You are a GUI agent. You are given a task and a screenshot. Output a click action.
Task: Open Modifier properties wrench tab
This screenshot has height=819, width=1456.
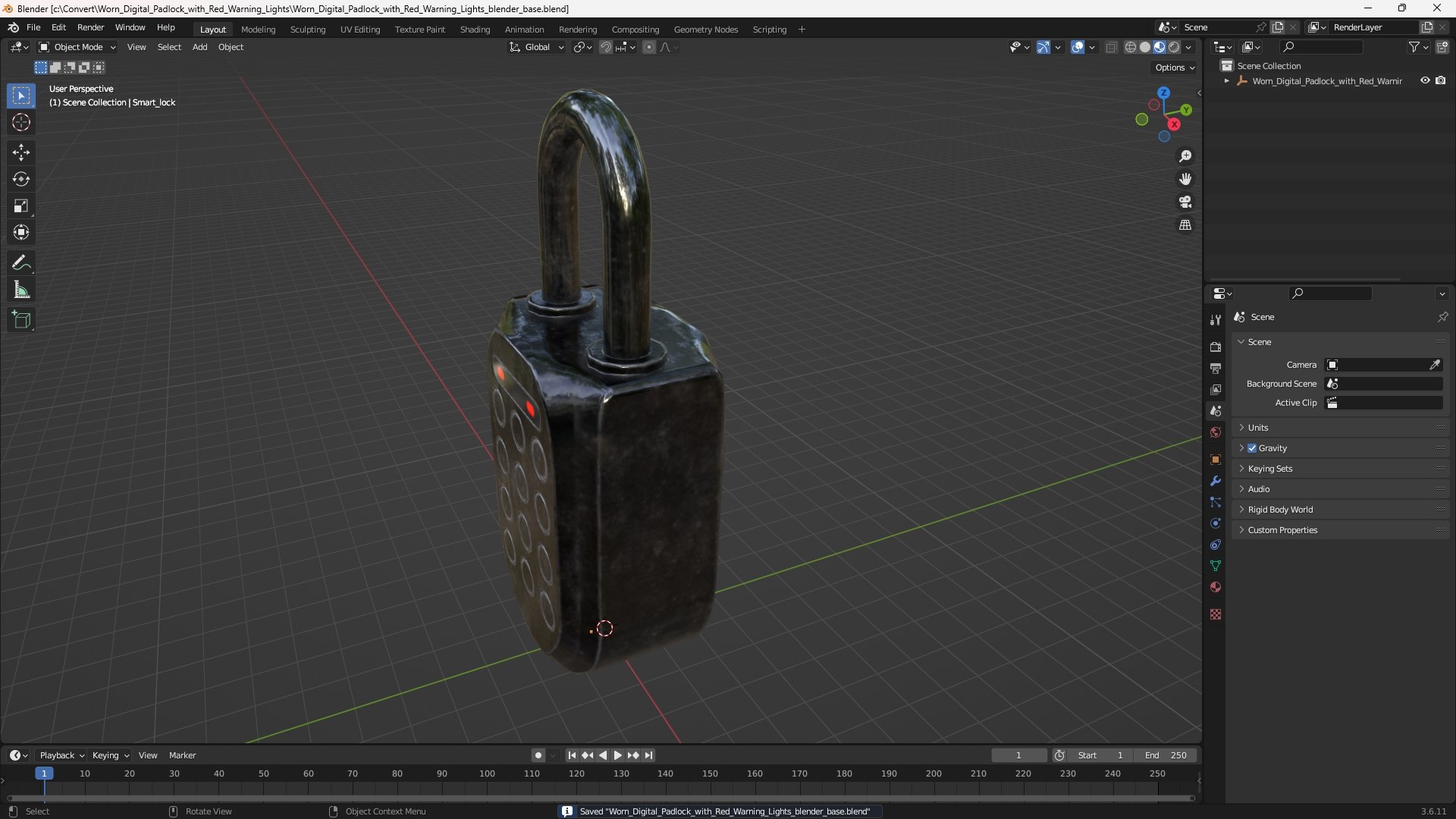point(1216,481)
